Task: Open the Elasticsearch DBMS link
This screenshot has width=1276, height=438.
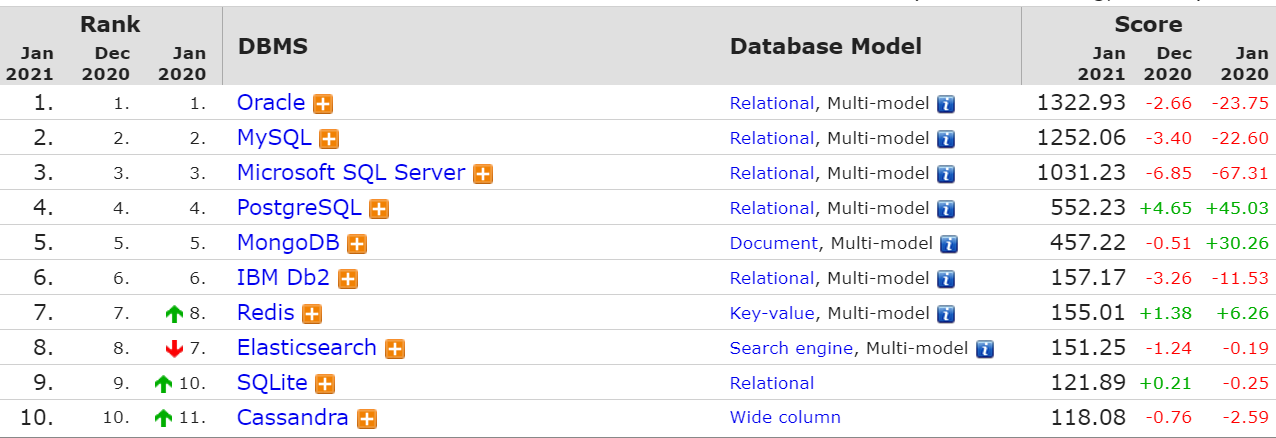Action: (x=307, y=348)
